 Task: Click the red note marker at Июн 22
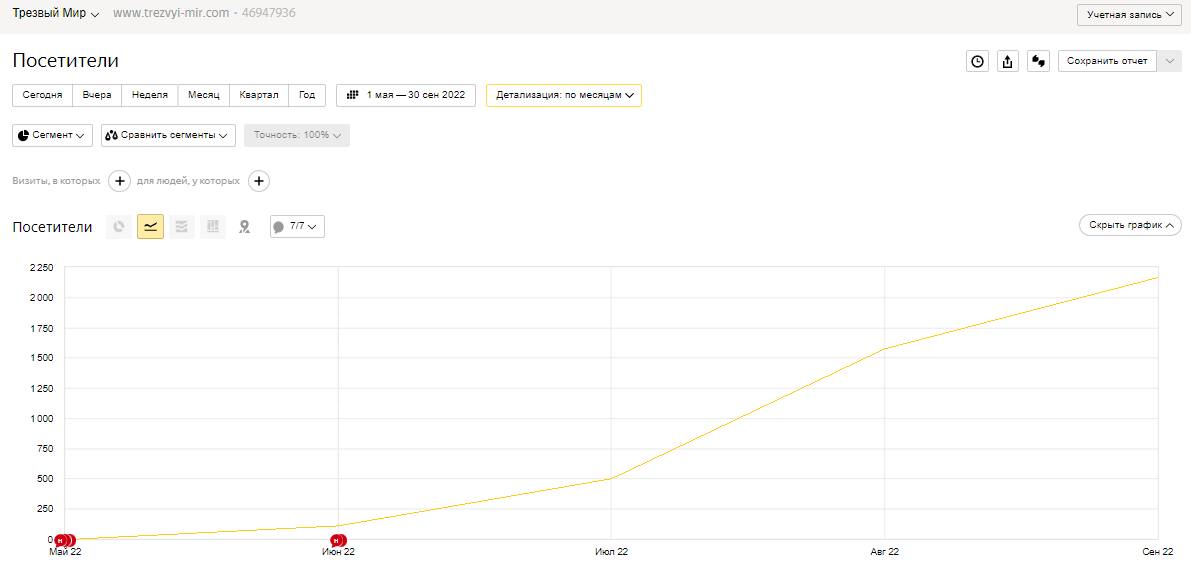click(338, 540)
